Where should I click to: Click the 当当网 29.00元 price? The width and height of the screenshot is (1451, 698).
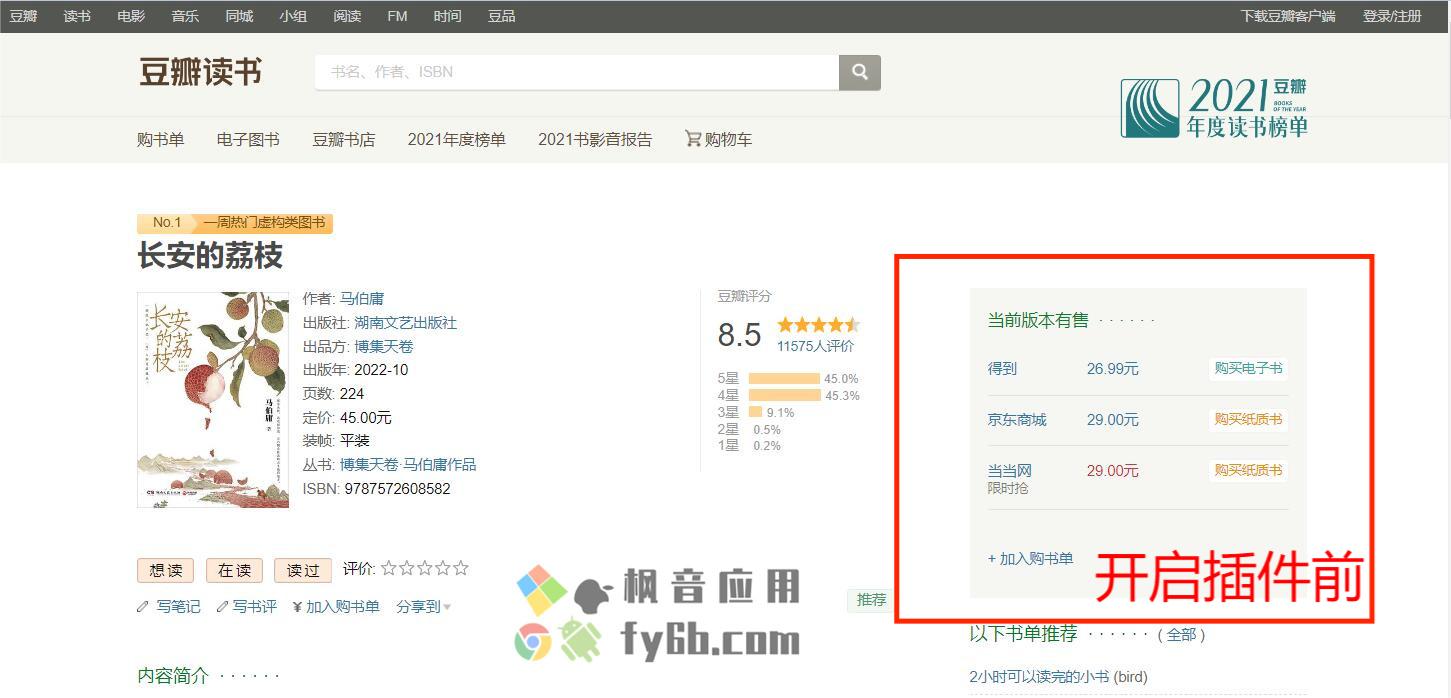(x=1113, y=471)
